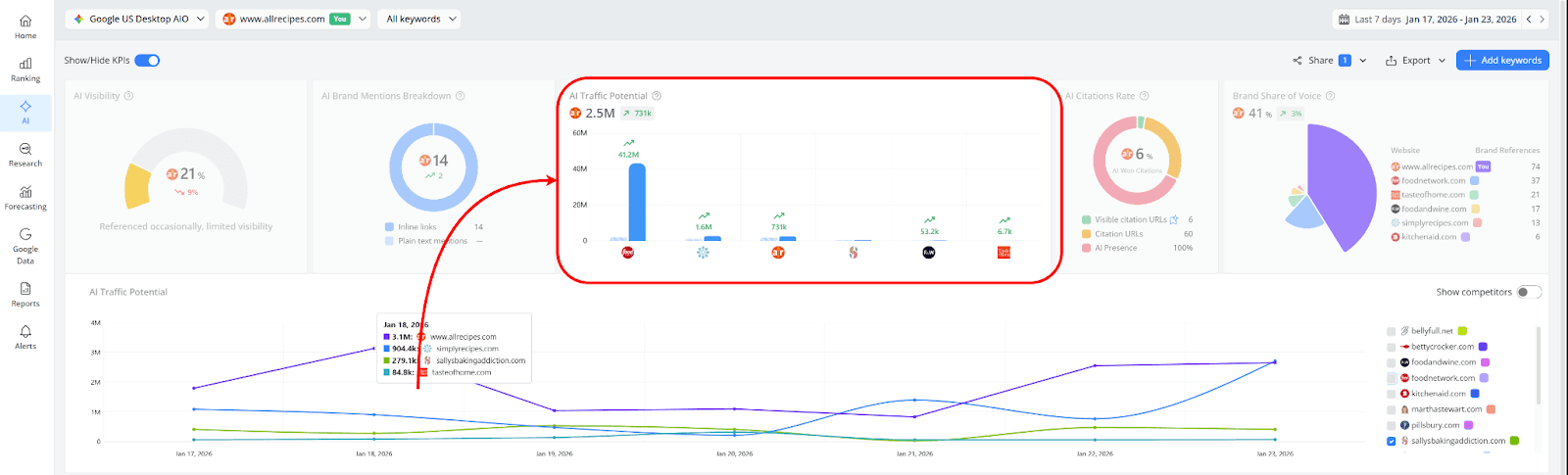Click foodandwine logo under bar chart
1568x475 pixels.
(x=929, y=253)
